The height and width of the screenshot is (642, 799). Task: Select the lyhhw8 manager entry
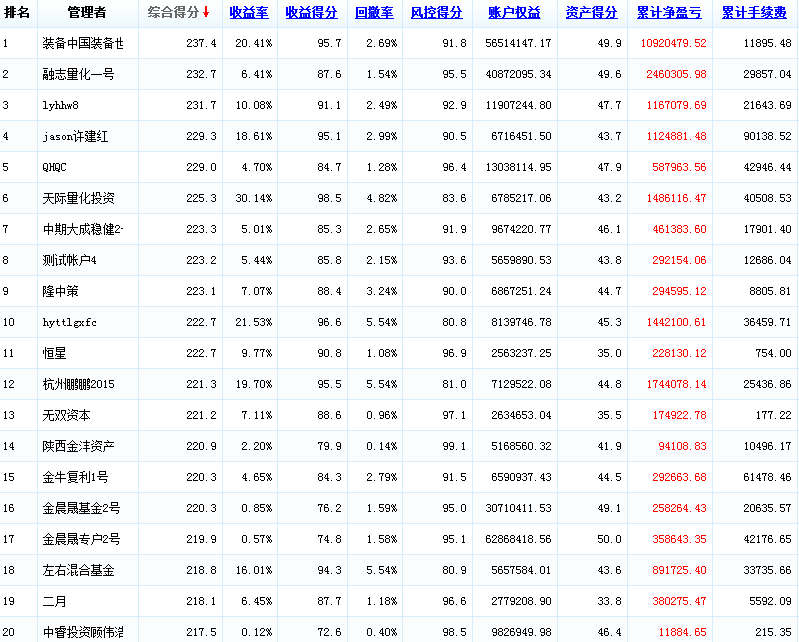pos(63,106)
